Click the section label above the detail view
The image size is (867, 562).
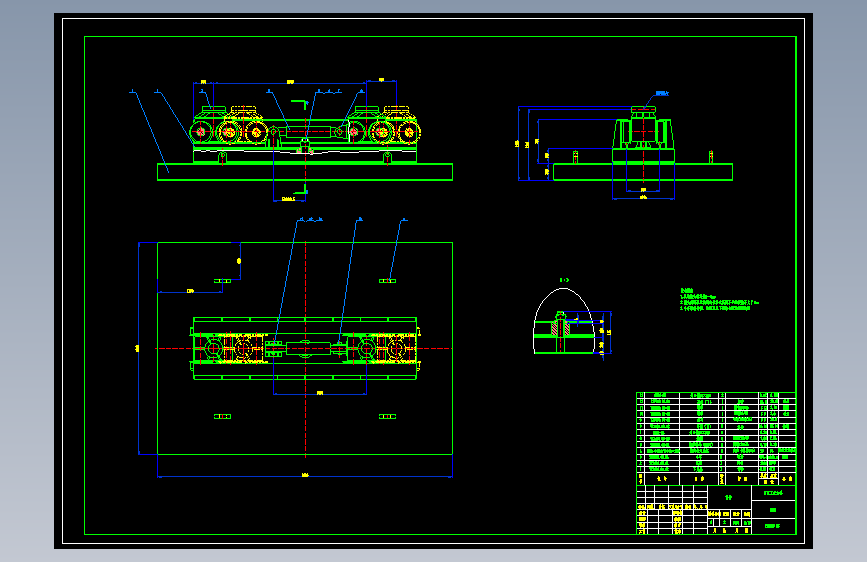point(564,280)
